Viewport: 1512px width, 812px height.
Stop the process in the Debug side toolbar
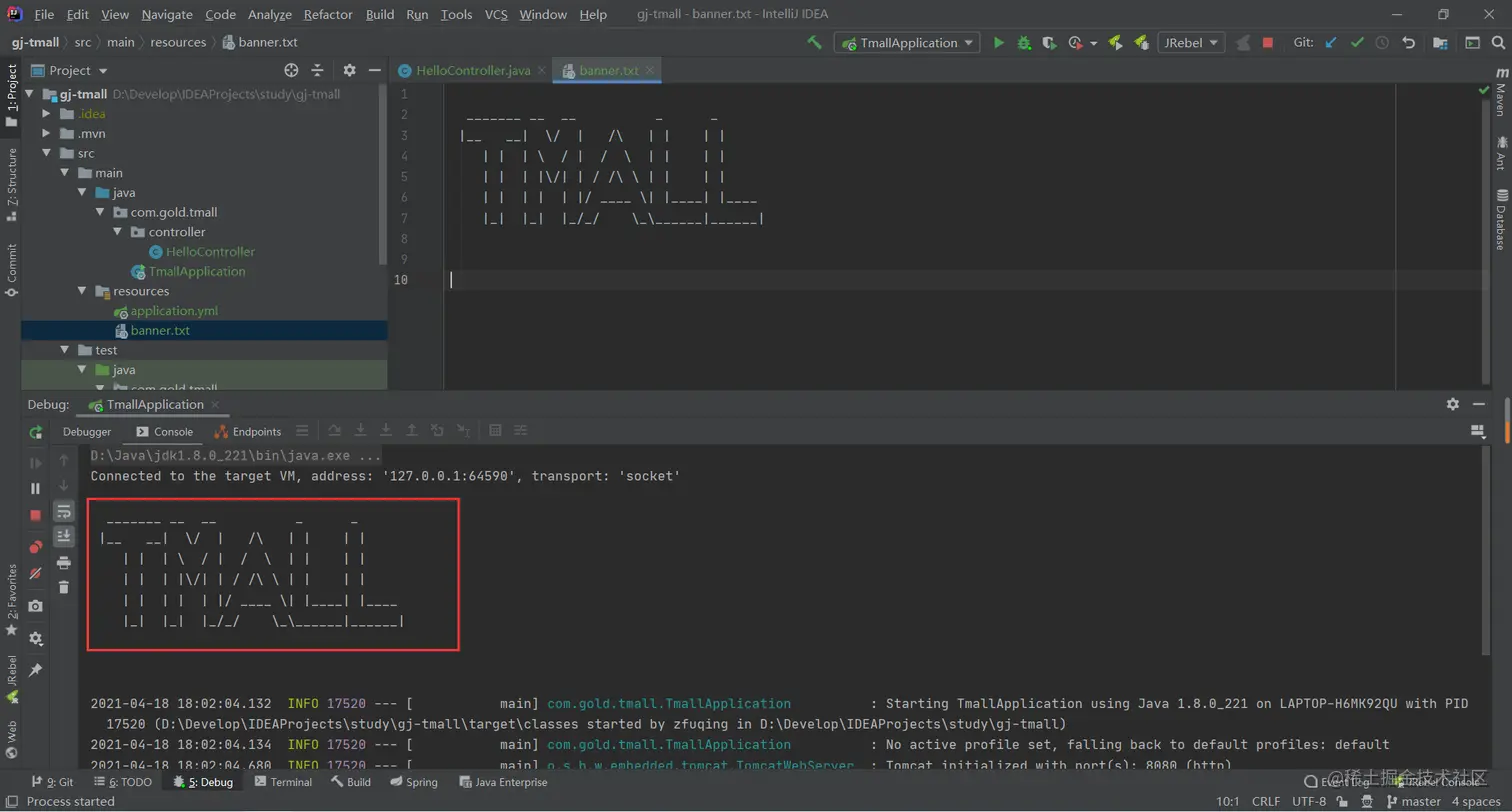[x=36, y=515]
